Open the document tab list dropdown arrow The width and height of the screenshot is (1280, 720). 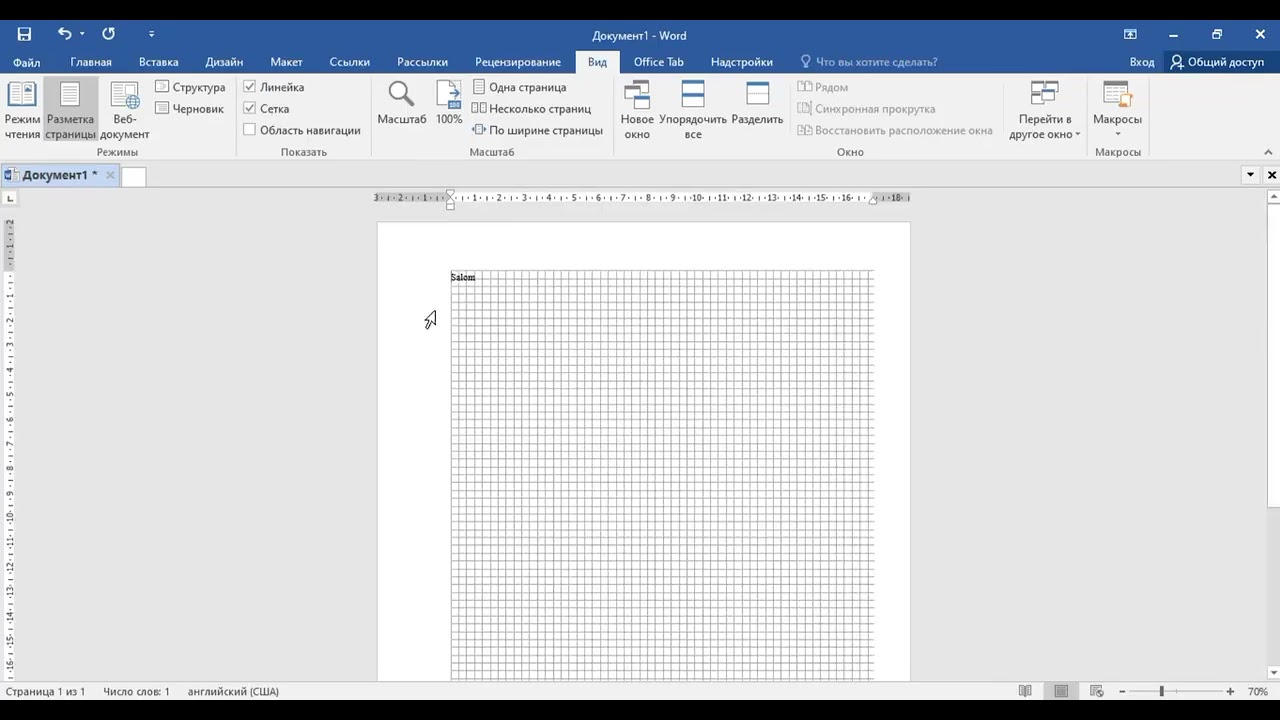point(1250,175)
